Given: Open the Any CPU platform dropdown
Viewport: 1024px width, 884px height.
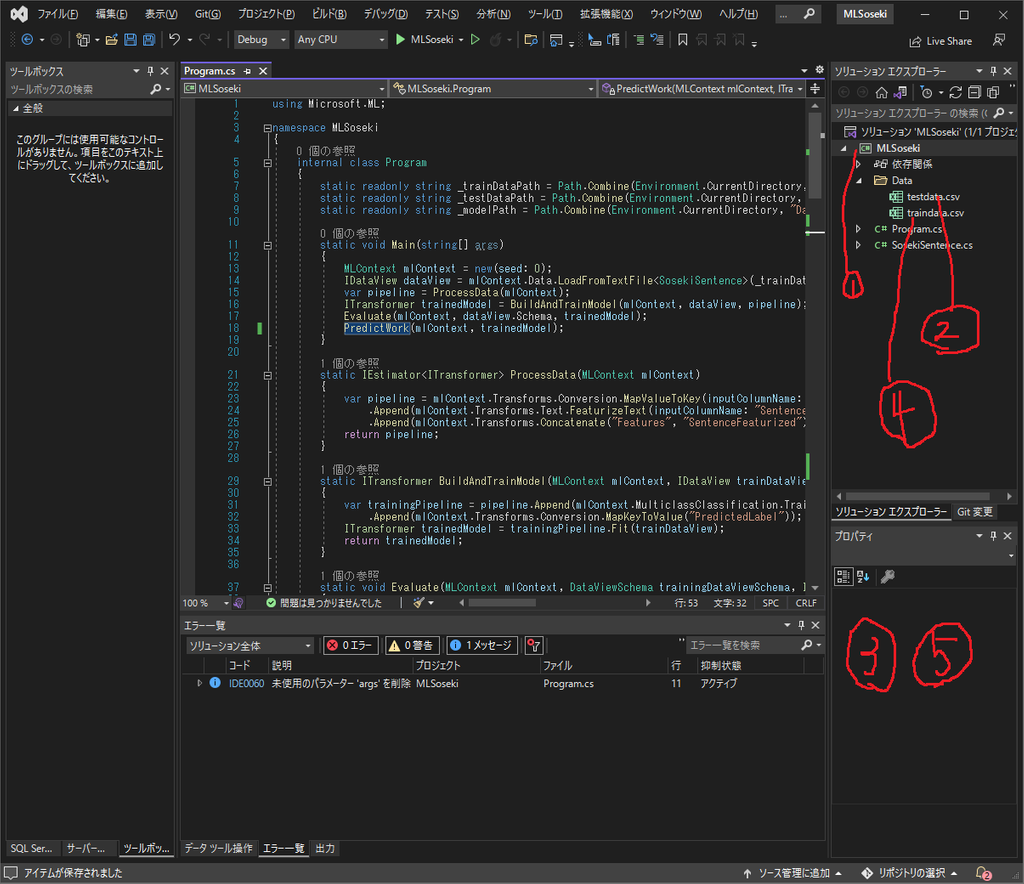Looking at the screenshot, I should (340, 40).
